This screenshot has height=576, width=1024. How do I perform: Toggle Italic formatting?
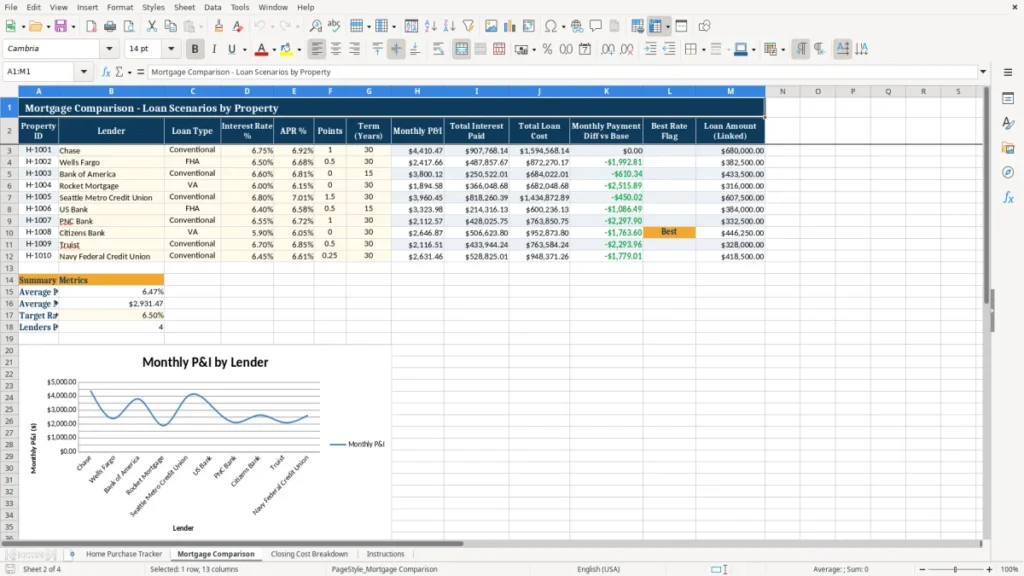click(214, 49)
